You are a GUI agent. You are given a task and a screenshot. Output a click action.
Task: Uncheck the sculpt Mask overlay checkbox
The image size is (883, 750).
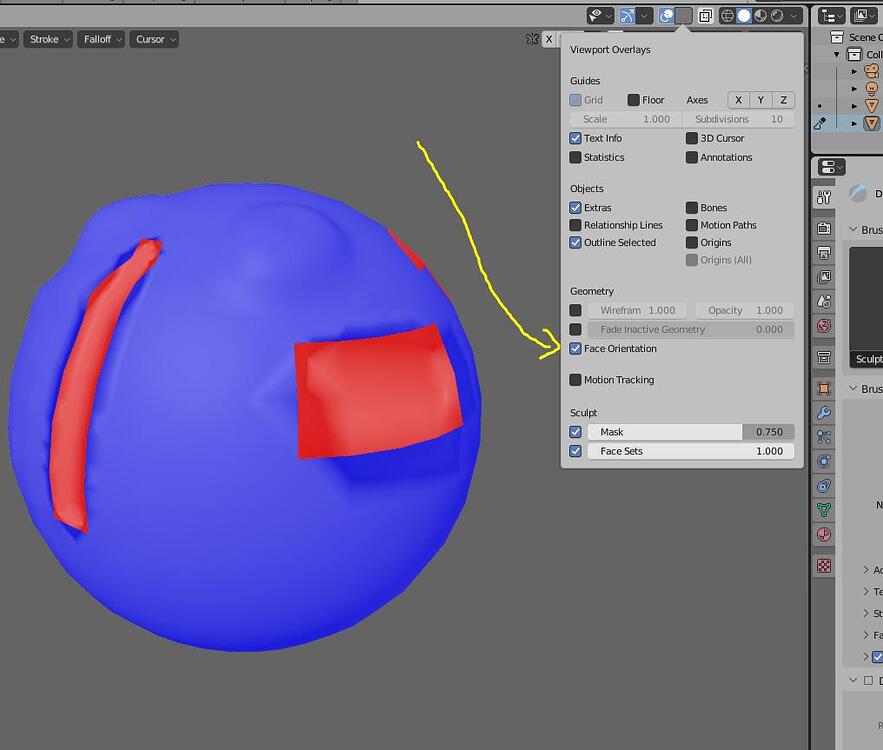pyautogui.click(x=575, y=431)
